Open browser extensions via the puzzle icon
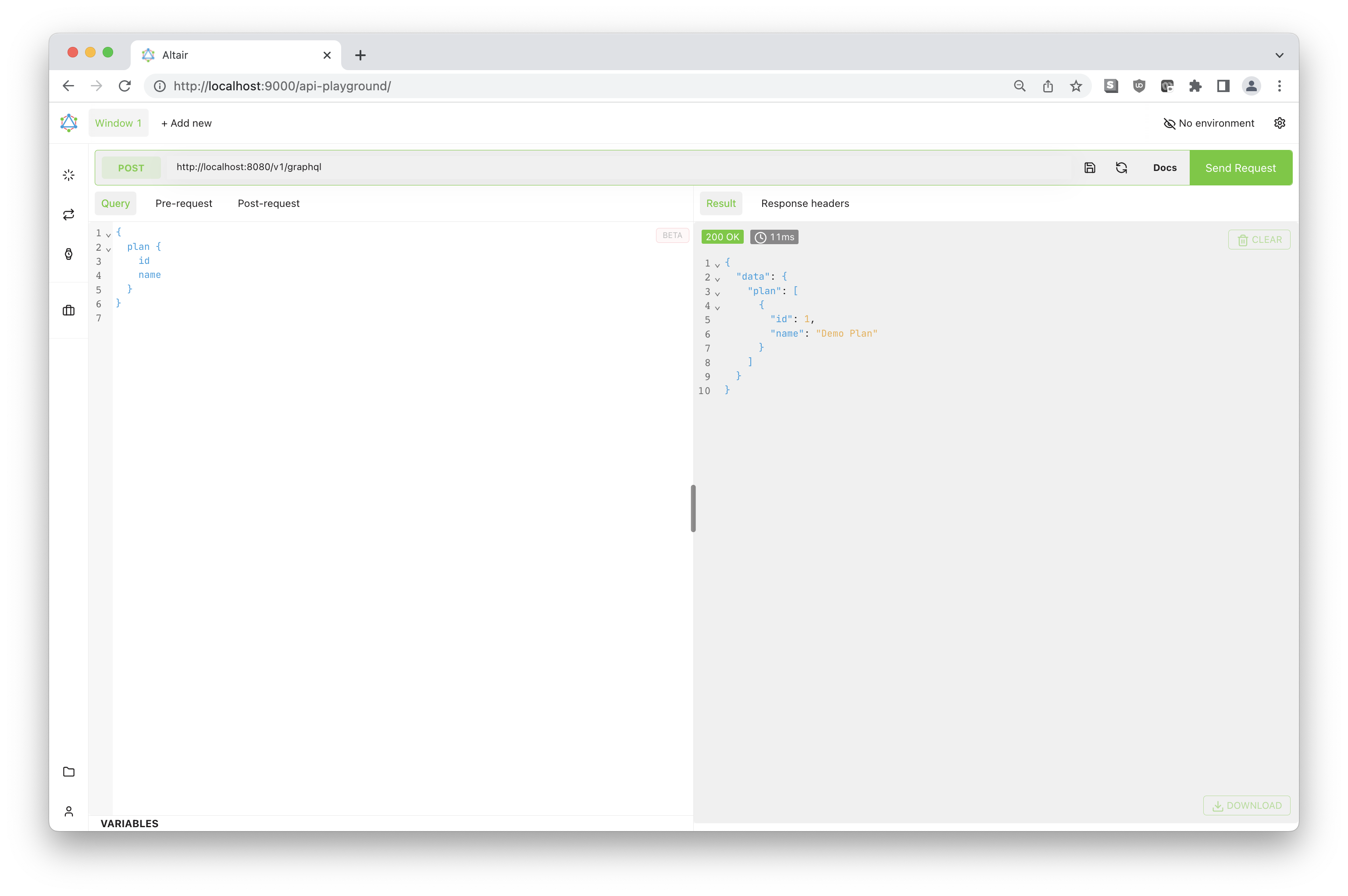 pos(1195,86)
